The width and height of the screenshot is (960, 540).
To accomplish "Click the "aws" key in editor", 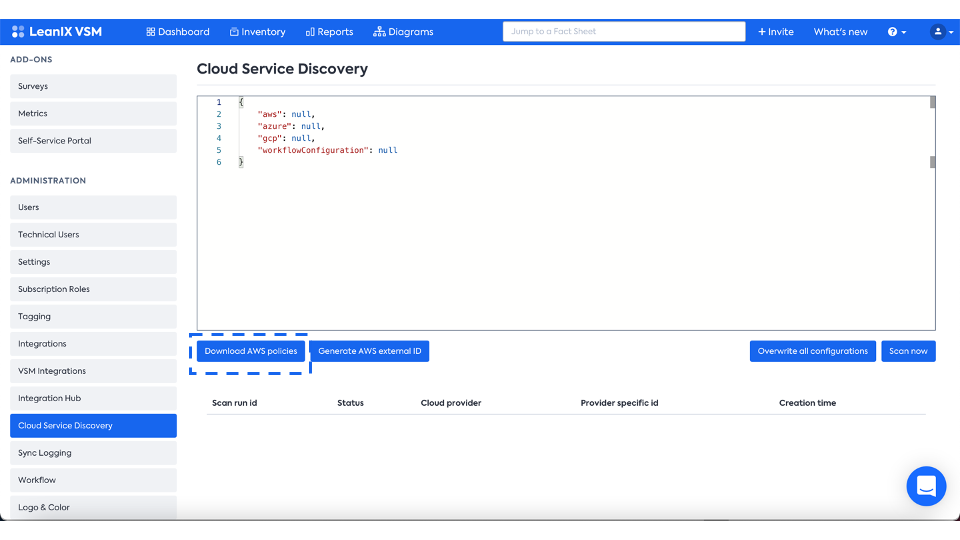I will click(x=269, y=114).
